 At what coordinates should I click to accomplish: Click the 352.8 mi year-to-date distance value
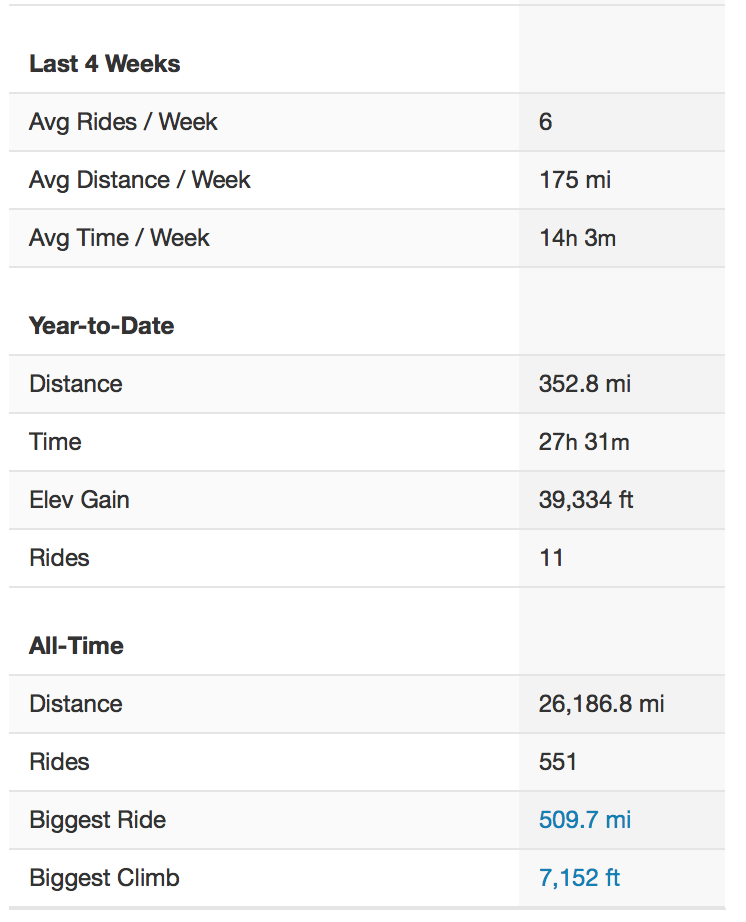coord(585,384)
